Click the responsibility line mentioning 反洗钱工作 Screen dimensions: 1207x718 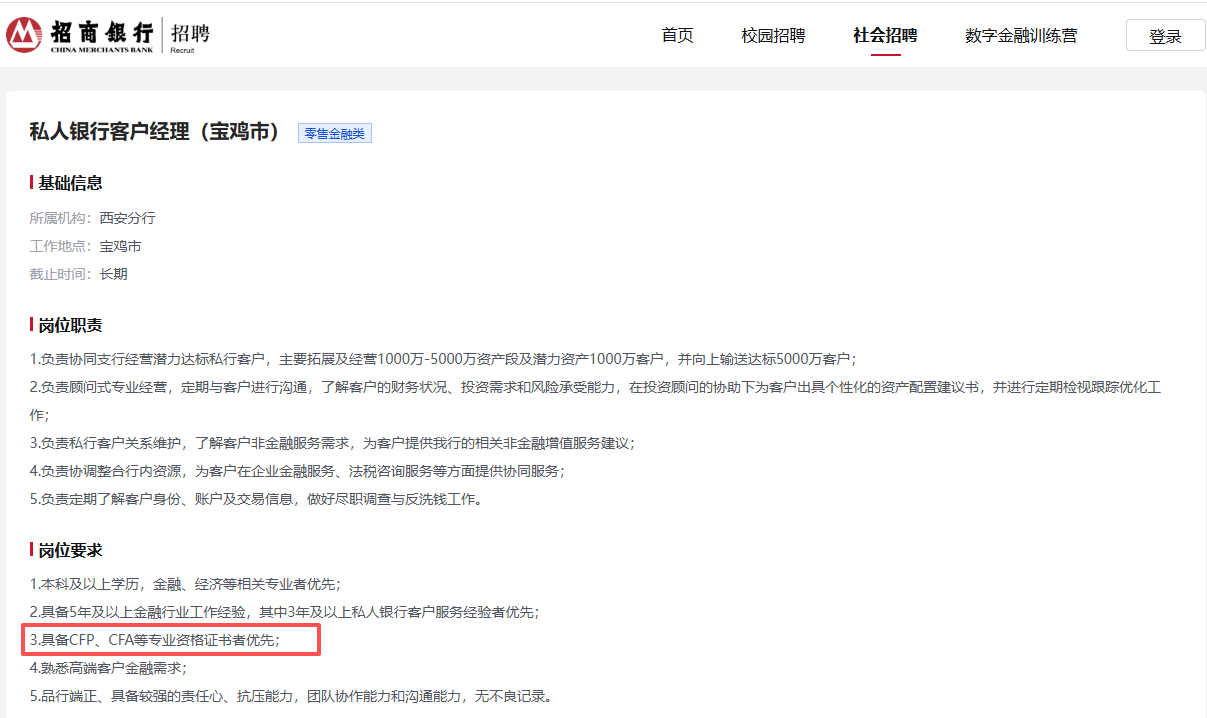pos(255,499)
